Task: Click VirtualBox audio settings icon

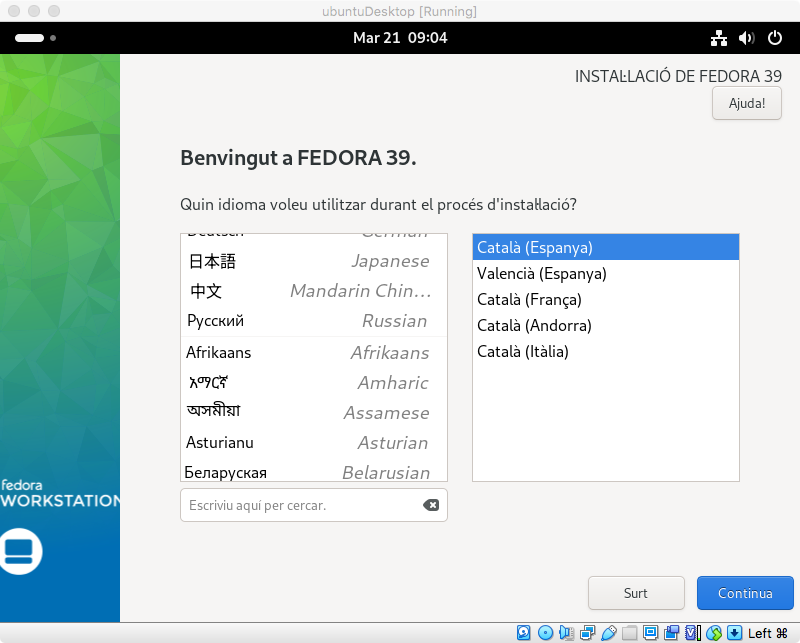Action: (566, 633)
